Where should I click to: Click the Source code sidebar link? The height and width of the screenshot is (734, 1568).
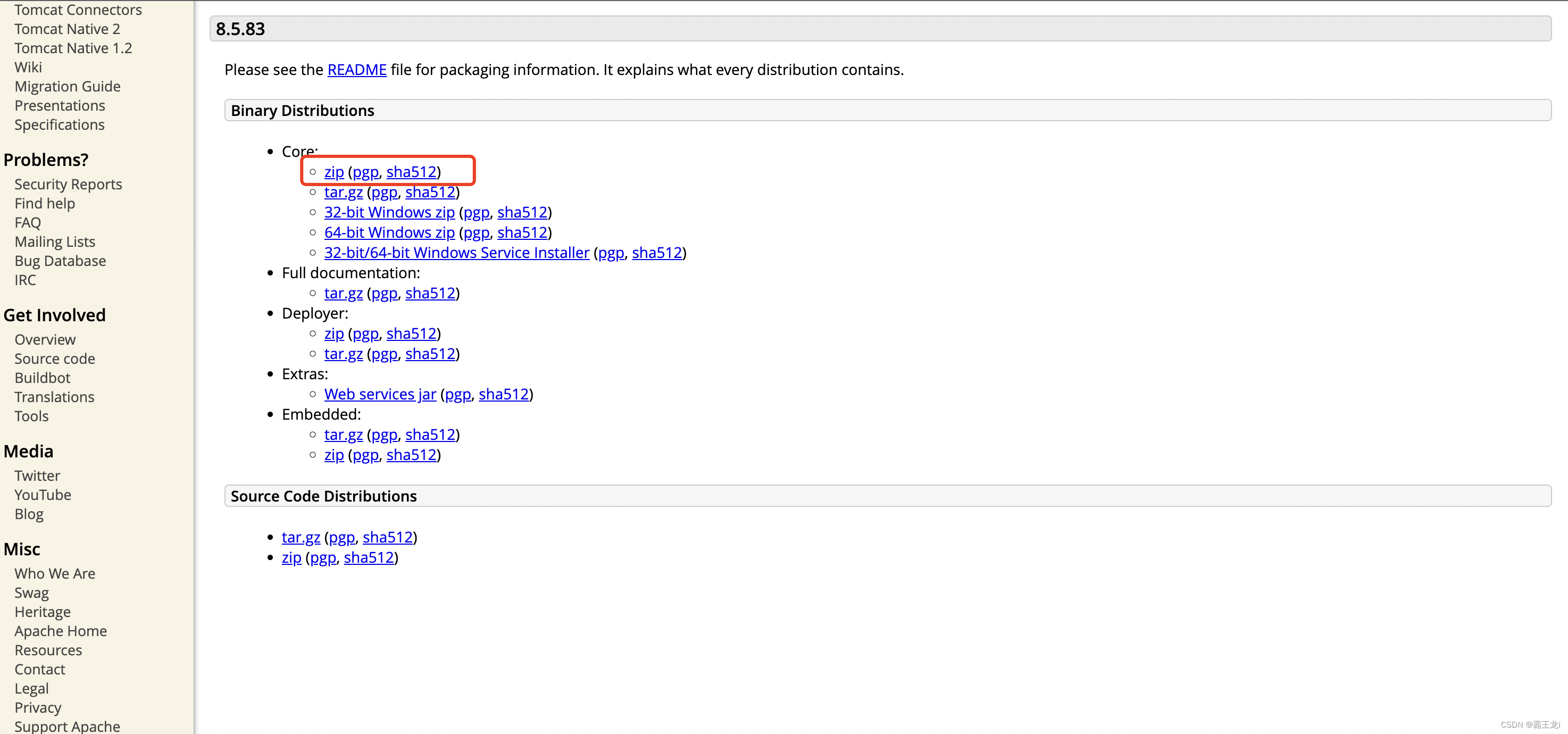(55, 359)
